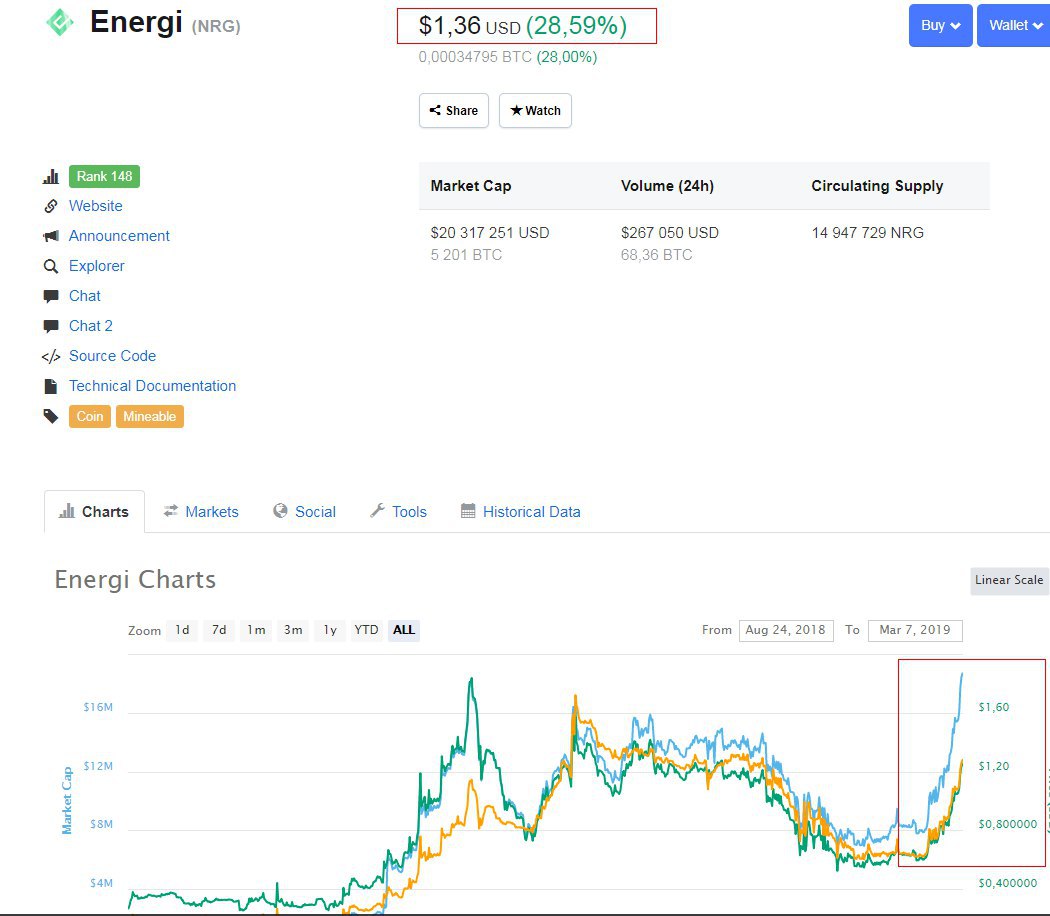Screen dimensions: 1050x916
Task: Switch to the Social tab
Action: pyautogui.click(x=304, y=512)
